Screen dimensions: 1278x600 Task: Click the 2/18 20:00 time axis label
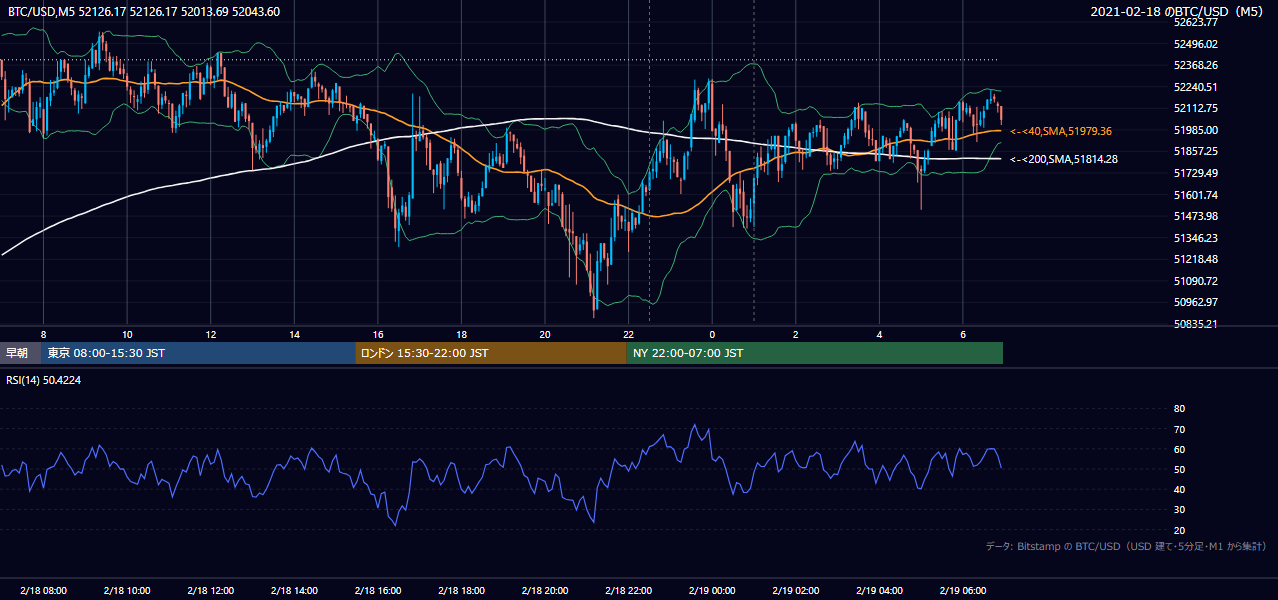(x=544, y=591)
